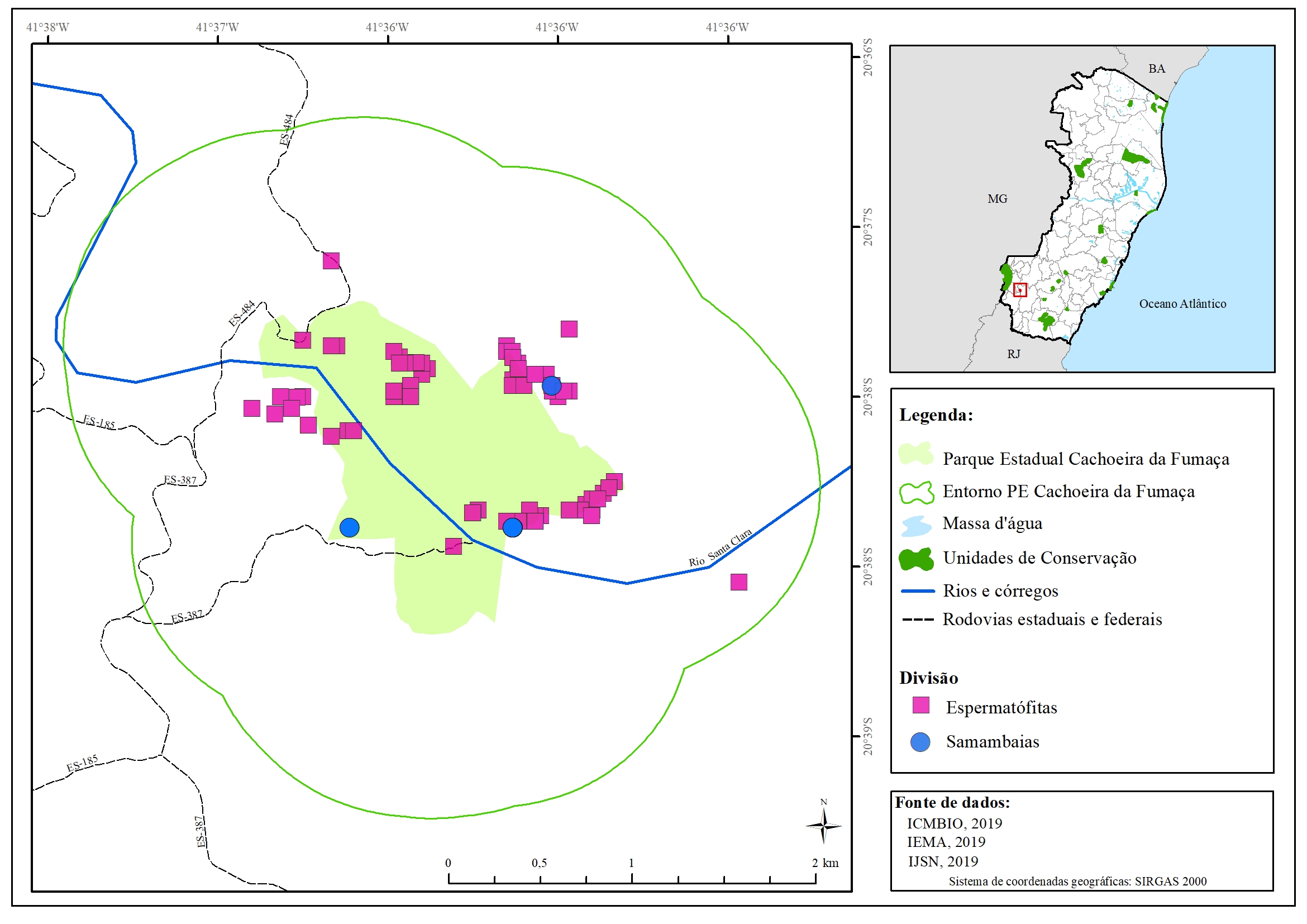
Task: Click the Divisão heading
Action: (928, 678)
